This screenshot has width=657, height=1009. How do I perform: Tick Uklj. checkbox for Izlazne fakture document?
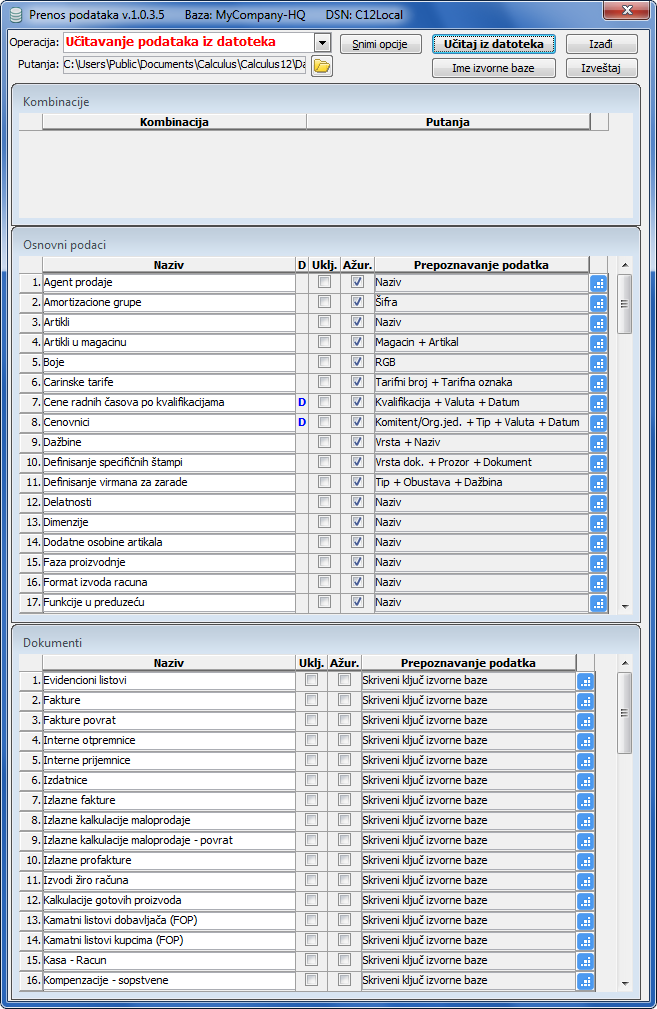pyautogui.click(x=311, y=800)
